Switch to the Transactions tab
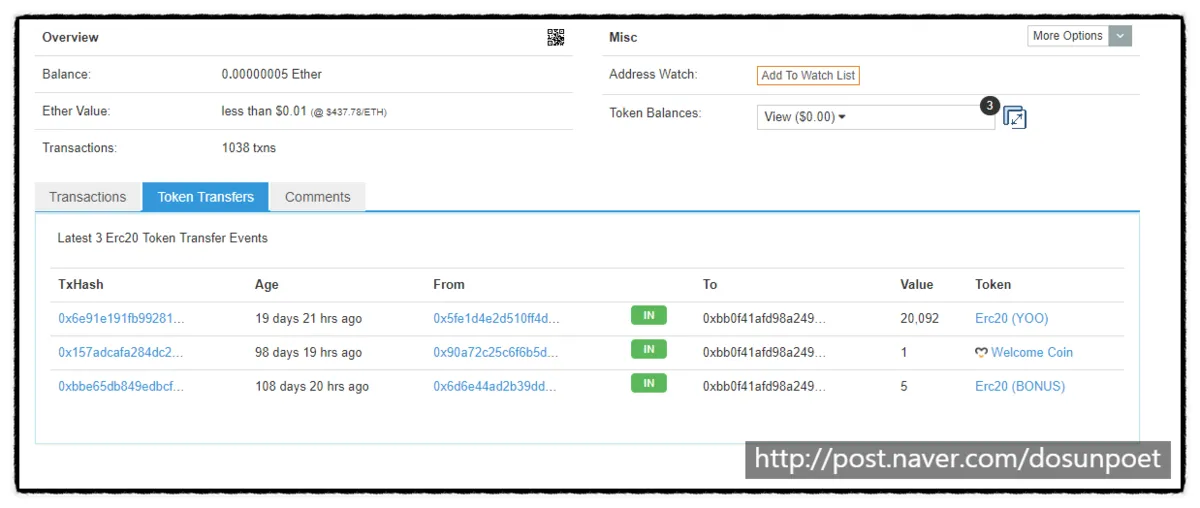 pyautogui.click(x=88, y=197)
